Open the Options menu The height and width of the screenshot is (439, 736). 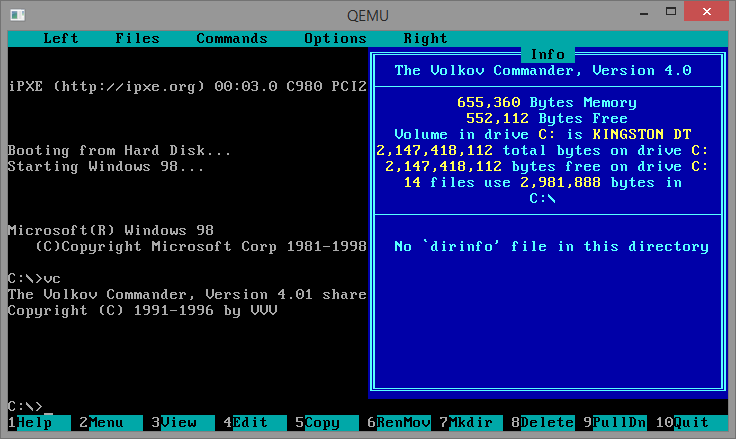335,39
